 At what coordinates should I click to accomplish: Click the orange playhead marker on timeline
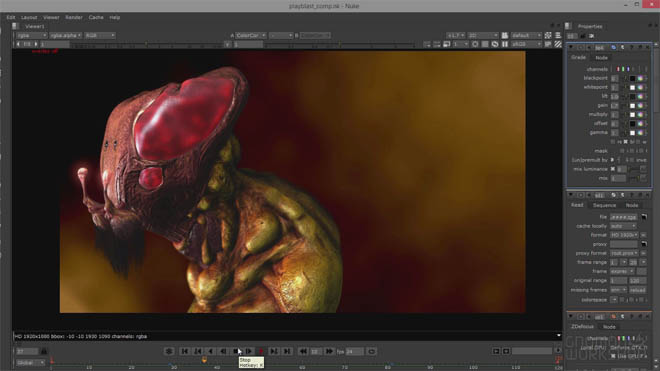204,360
